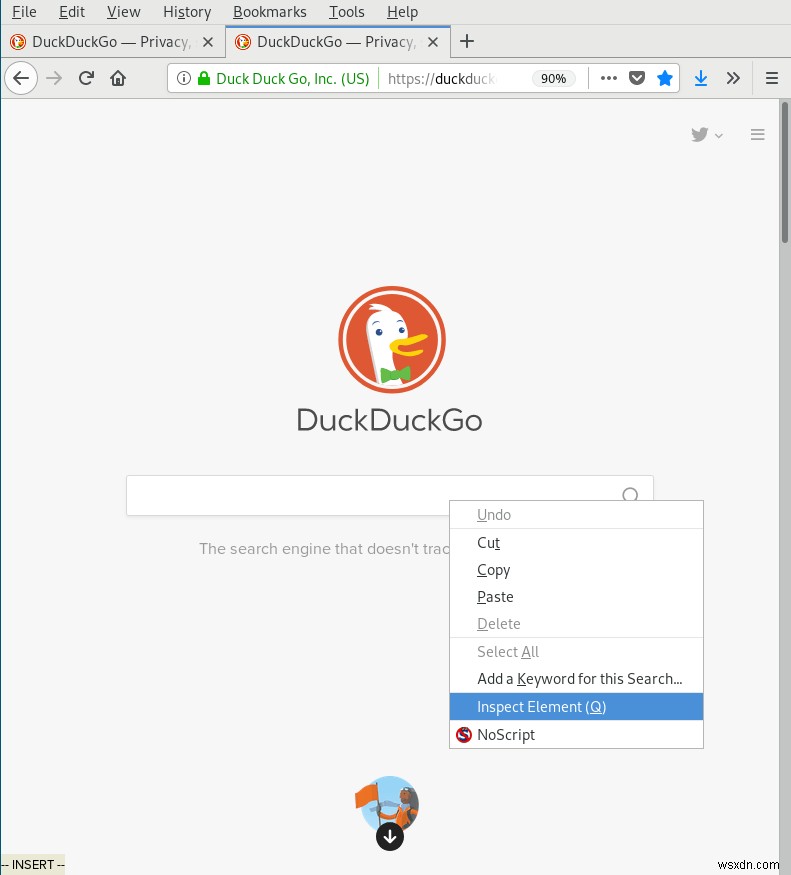Screen dimensions: 791x875
Task: Open a new tab with plus button
Action: 467,41
